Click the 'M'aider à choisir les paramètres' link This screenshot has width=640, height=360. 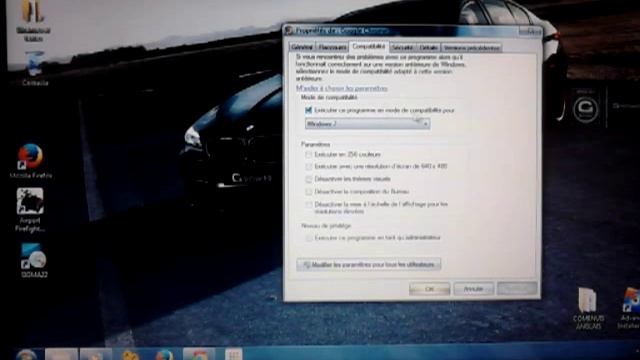pos(342,88)
